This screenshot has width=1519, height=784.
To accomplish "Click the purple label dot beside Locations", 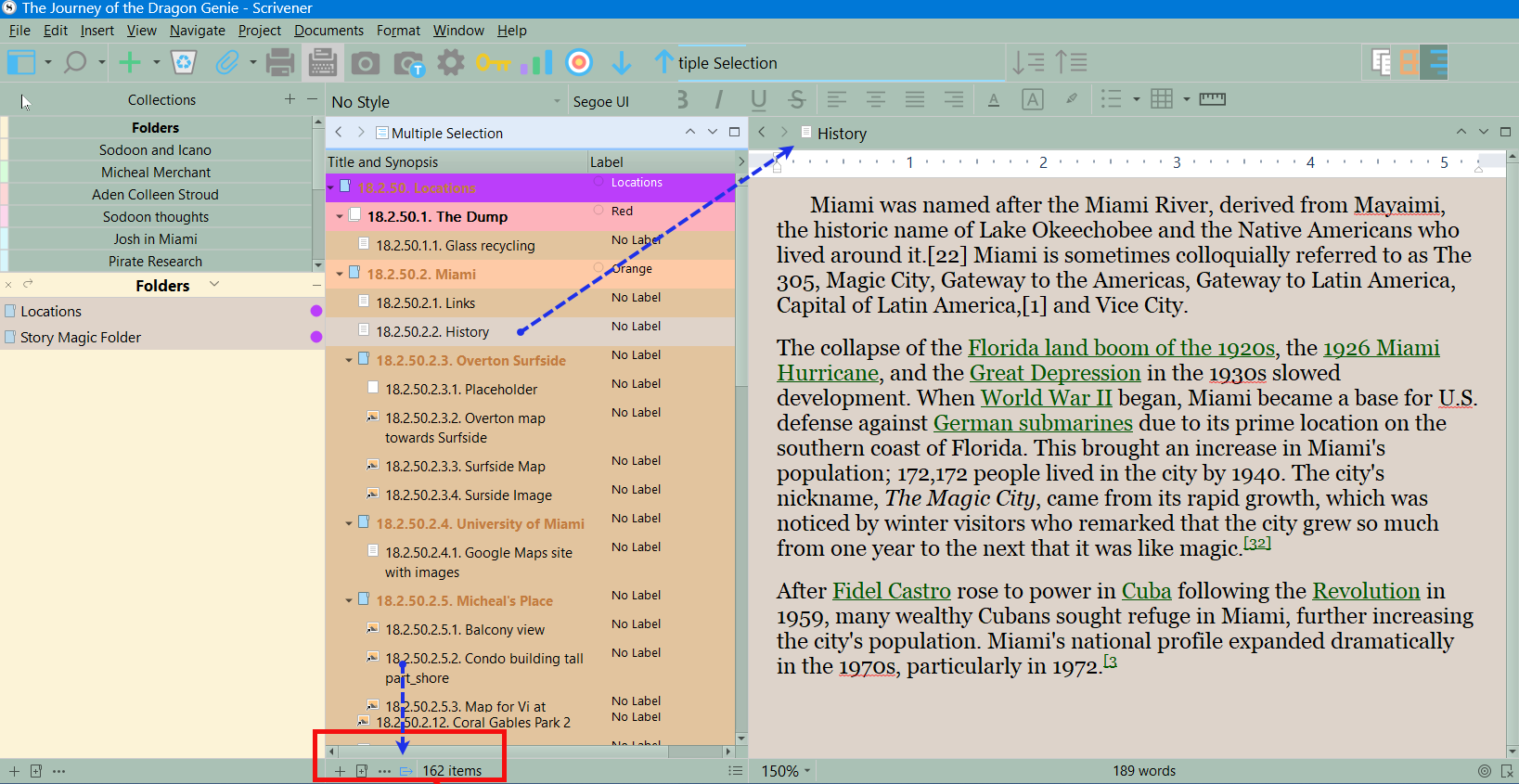I will 316,311.
